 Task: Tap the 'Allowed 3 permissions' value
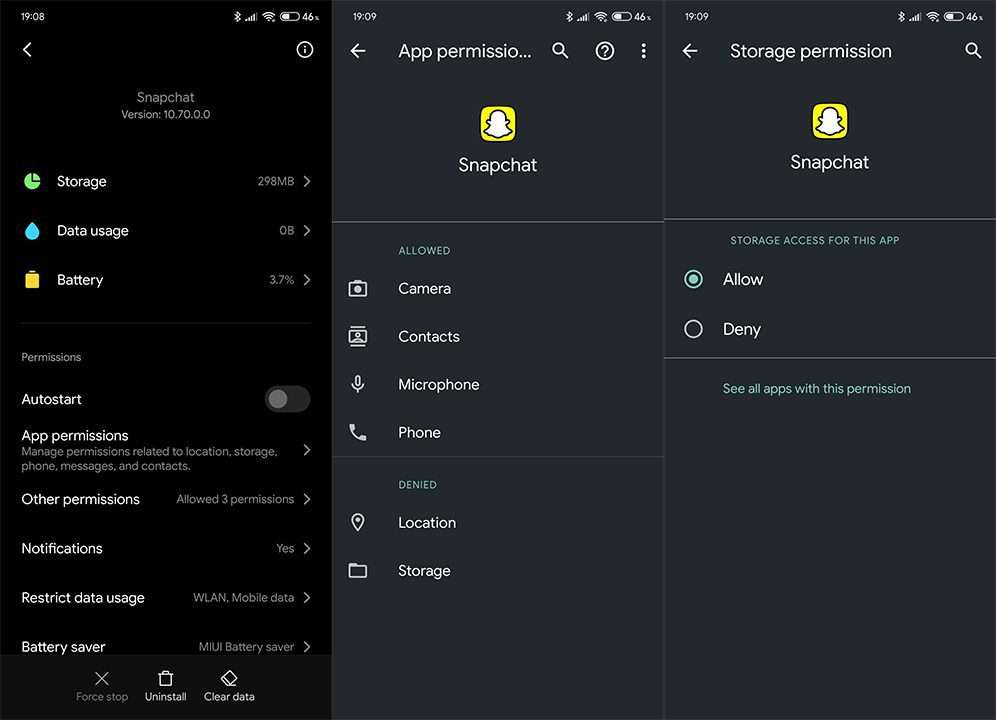pos(235,499)
